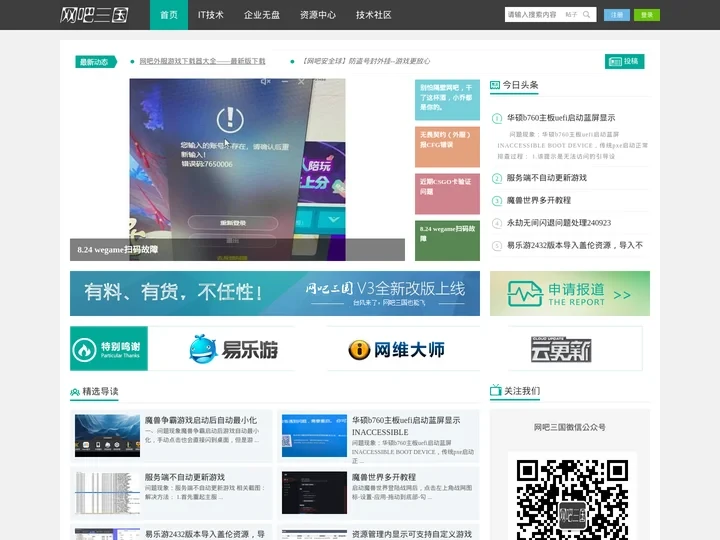
Task: Open article 华硕b760主板uefi启动蓝屏显示 INACCESSIBLE
Action: pyautogui.click(x=406, y=426)
